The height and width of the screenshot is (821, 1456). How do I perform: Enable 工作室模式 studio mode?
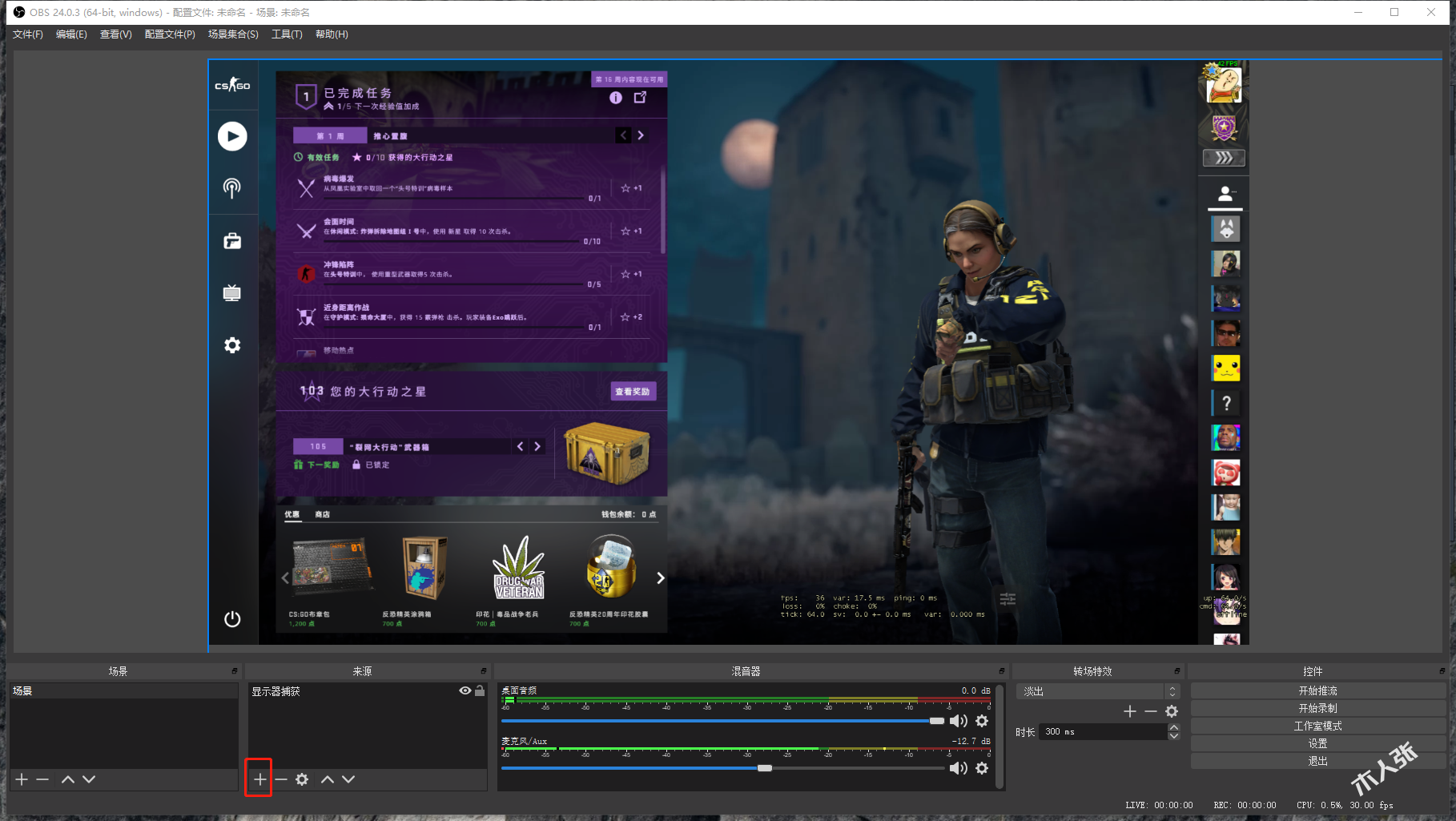[x=1317, y=726]
